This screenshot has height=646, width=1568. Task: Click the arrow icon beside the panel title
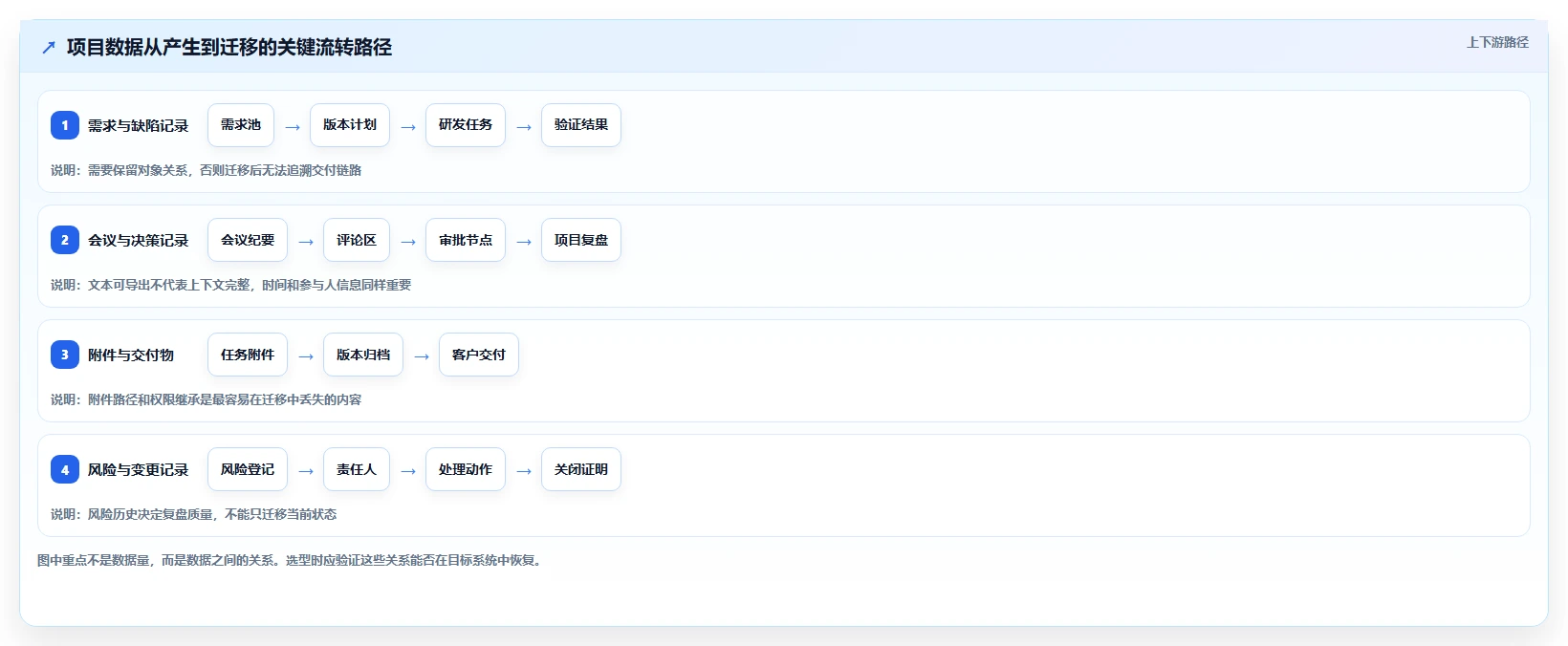click(49, 47)
